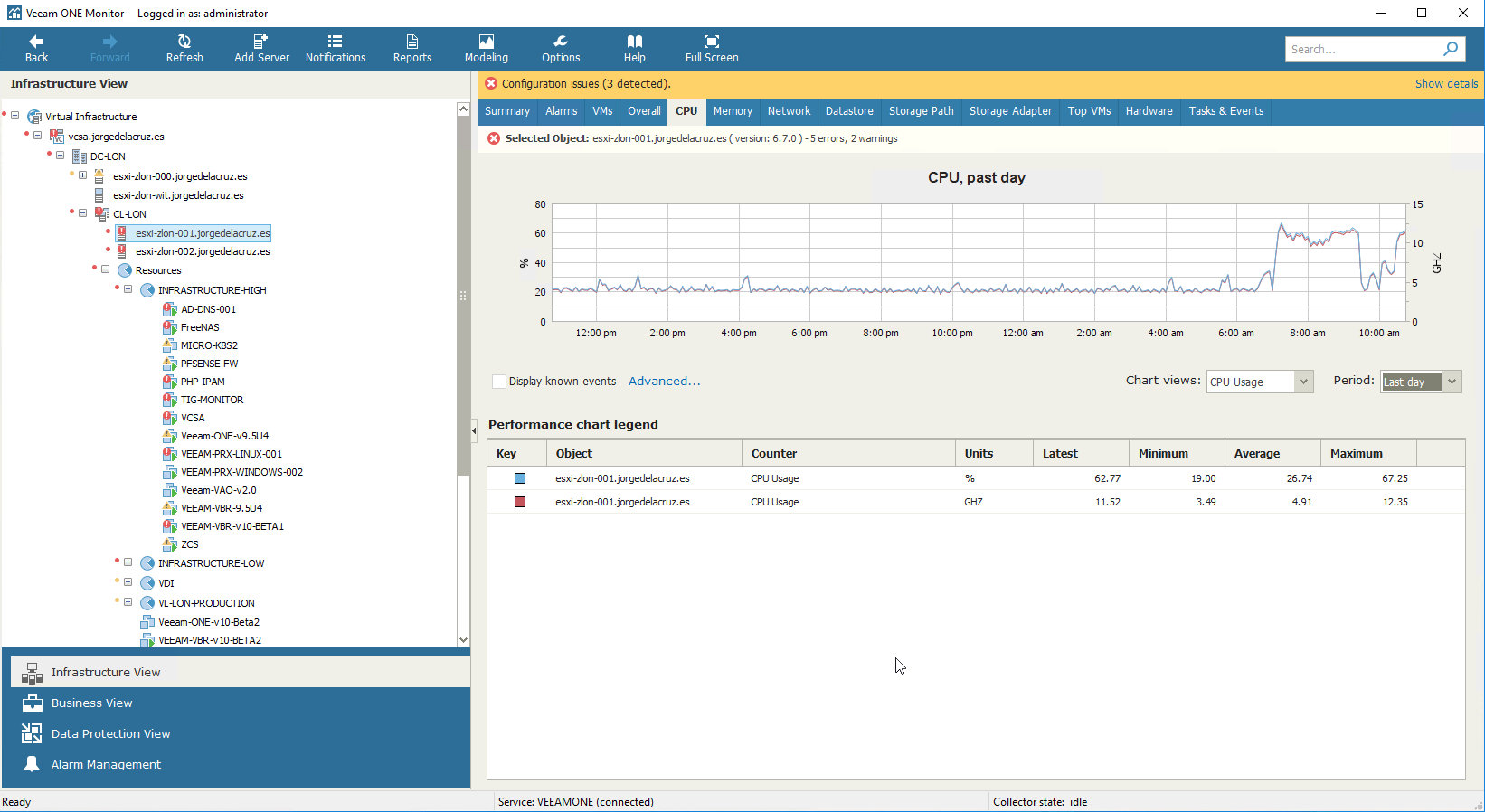
Task: Collapse the vcsa.jorgedelacruz.es tree node
Action: [x=38, y=136]
